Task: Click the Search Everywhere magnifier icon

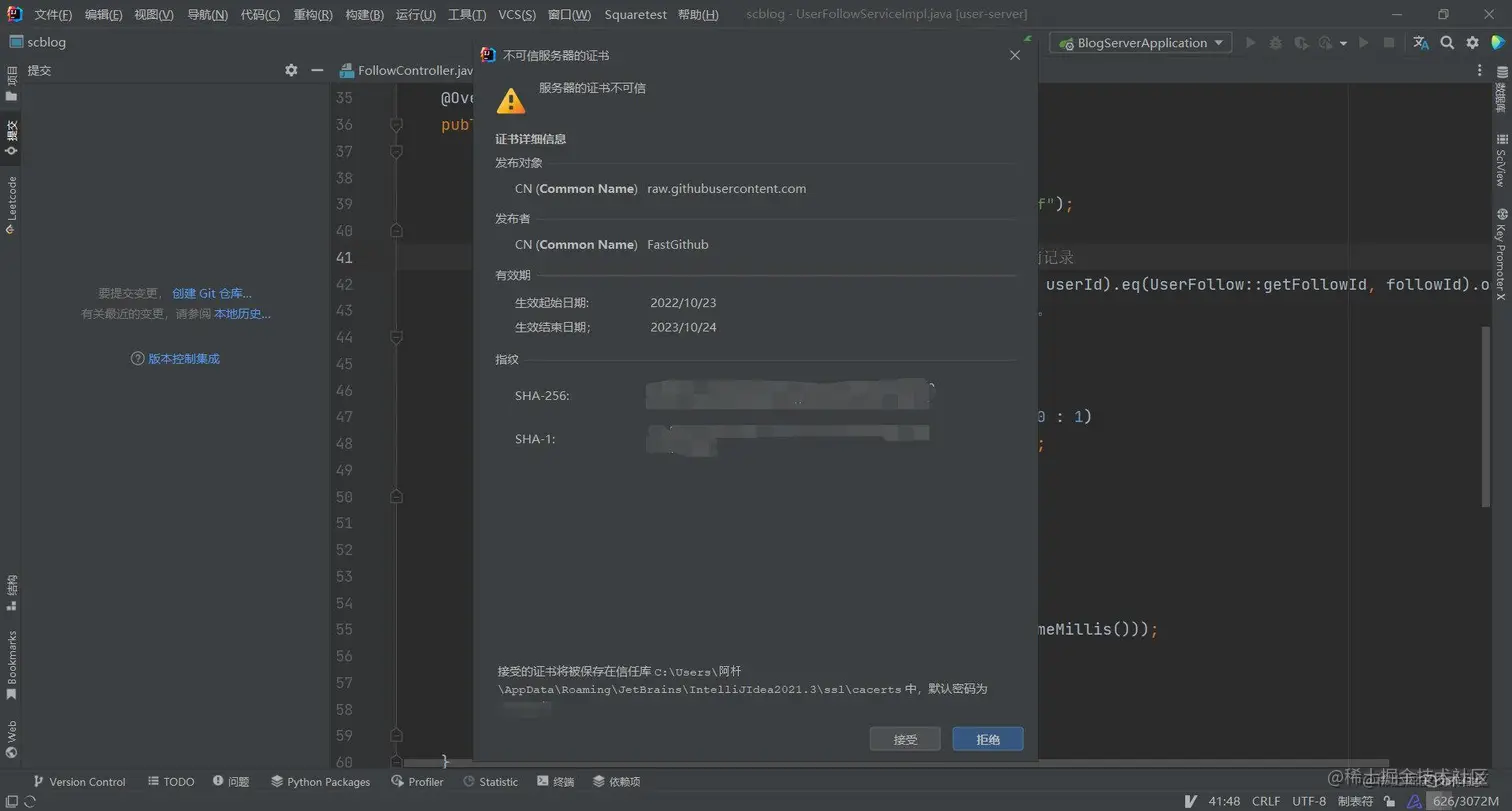Action: [x=1447, y=43]
